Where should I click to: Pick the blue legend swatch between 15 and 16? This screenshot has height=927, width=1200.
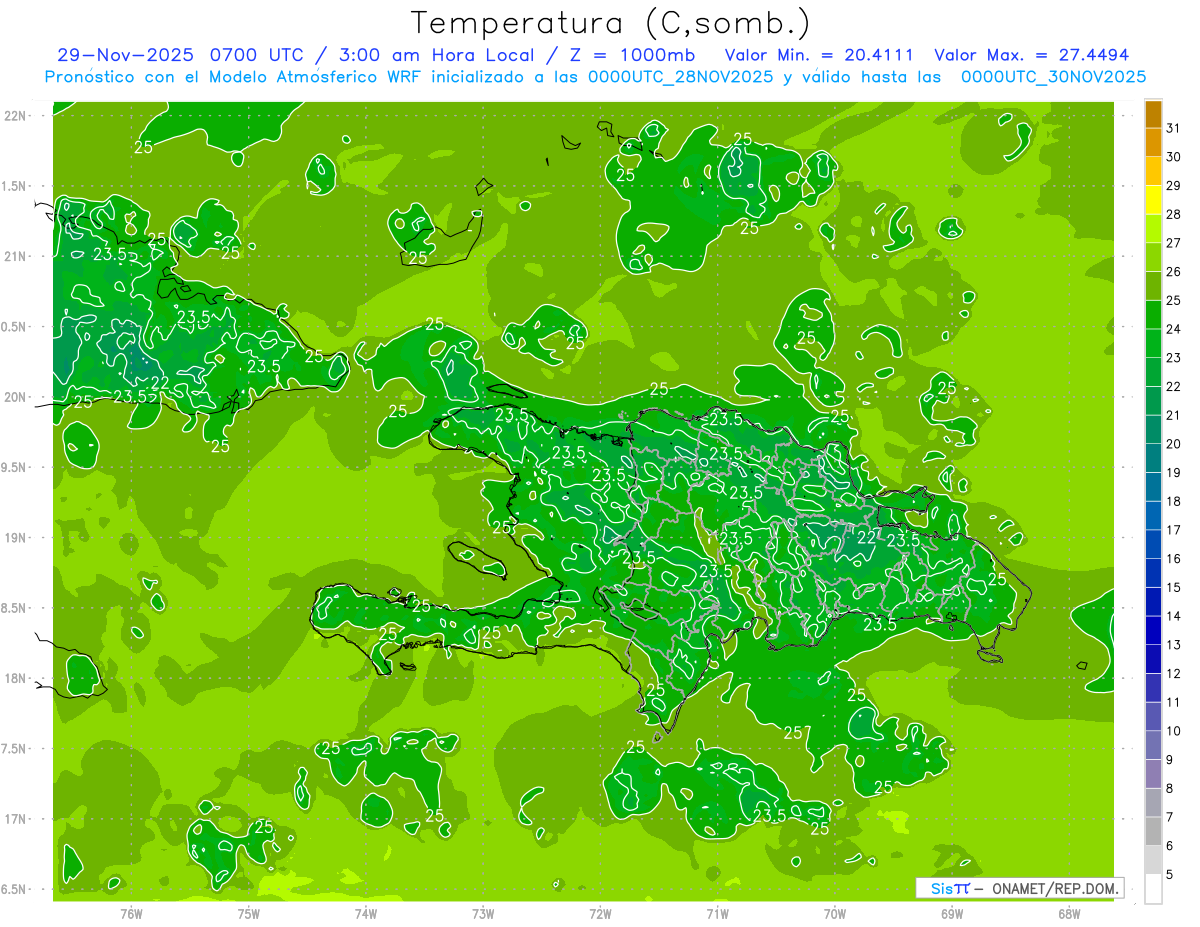[1153, 573]
